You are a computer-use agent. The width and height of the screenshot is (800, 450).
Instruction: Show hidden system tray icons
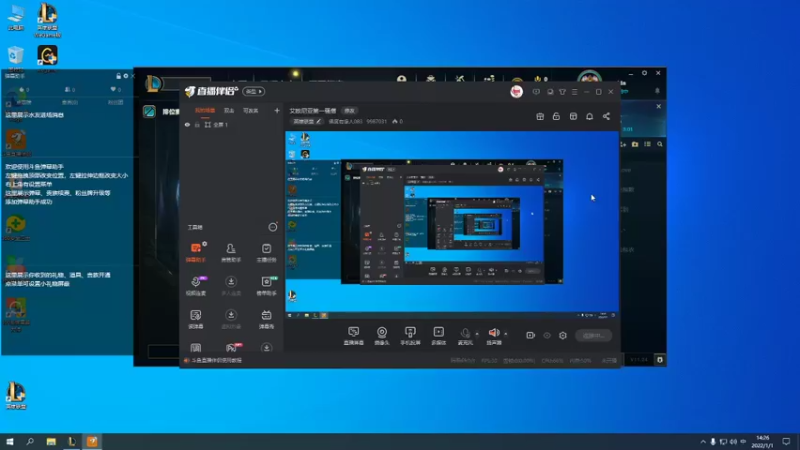703,442
